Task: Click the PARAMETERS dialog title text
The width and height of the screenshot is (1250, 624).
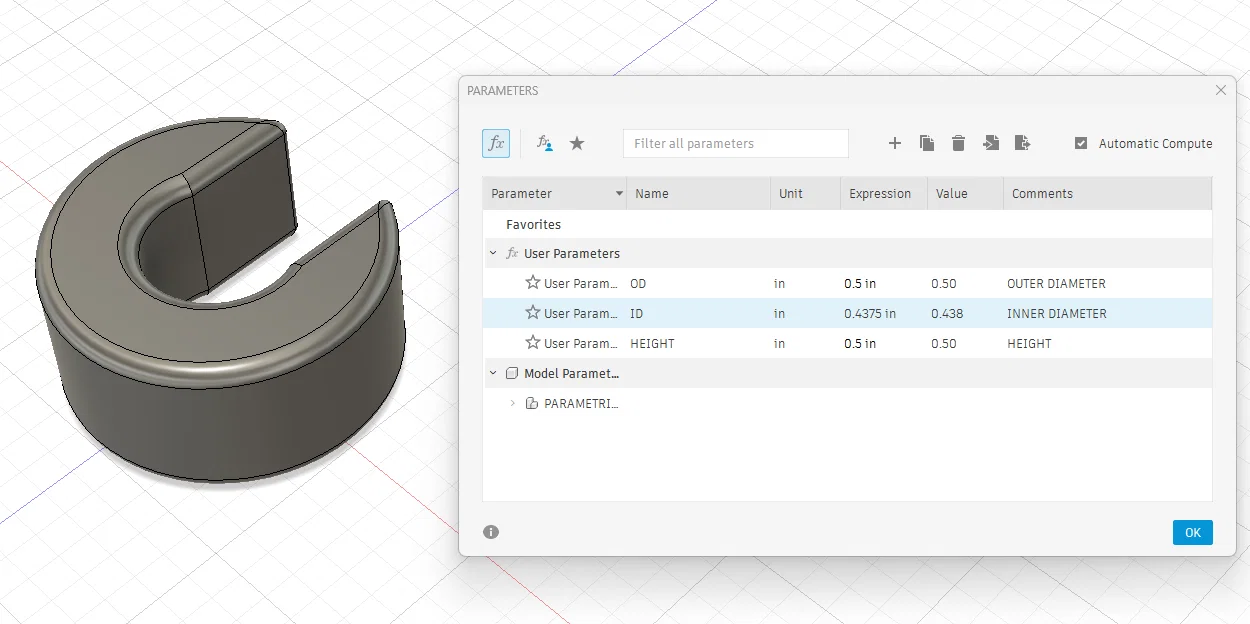Action: 503,91
